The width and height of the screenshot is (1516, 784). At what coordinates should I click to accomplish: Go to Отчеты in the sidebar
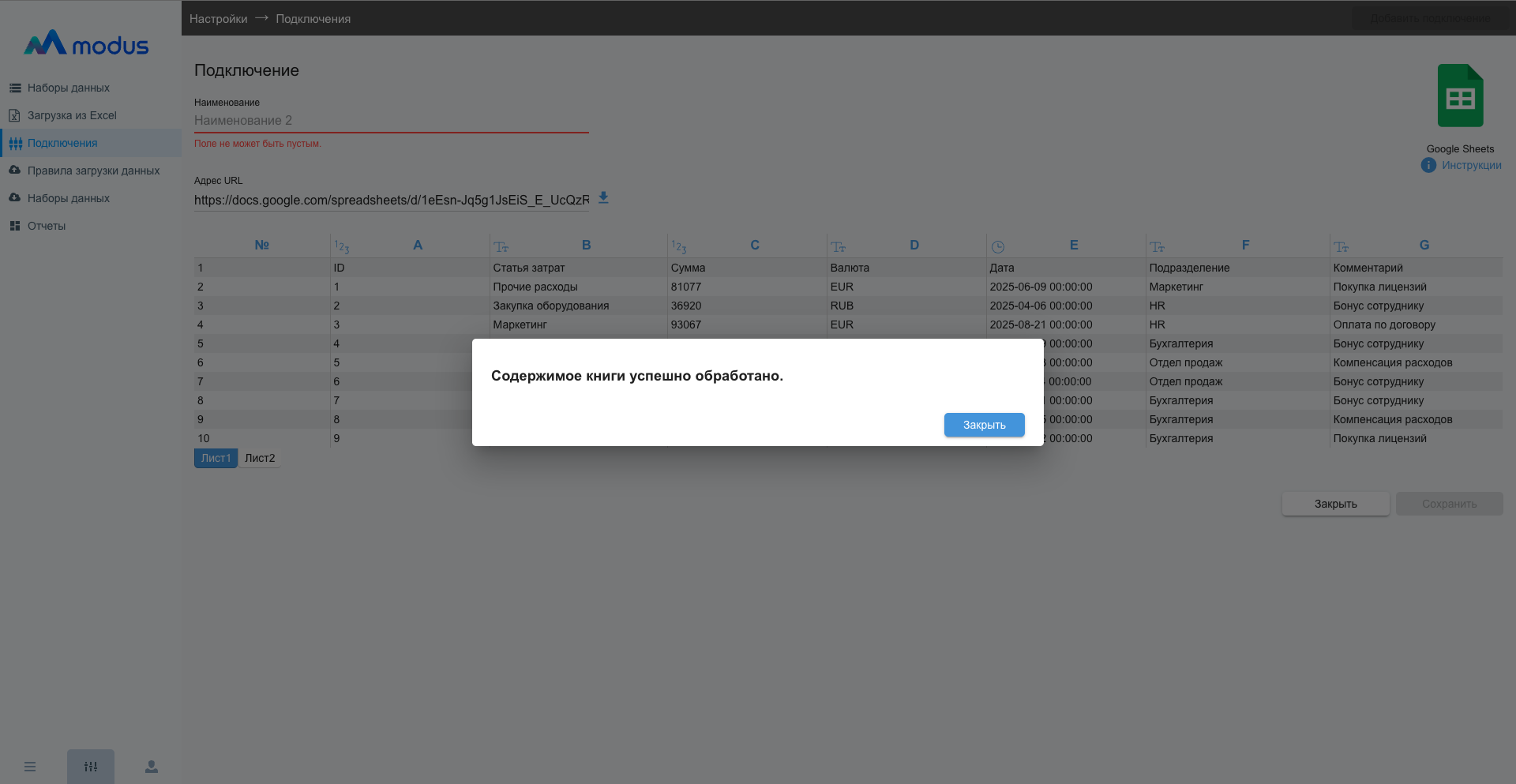pyautogui.click(x=47, y=226)
